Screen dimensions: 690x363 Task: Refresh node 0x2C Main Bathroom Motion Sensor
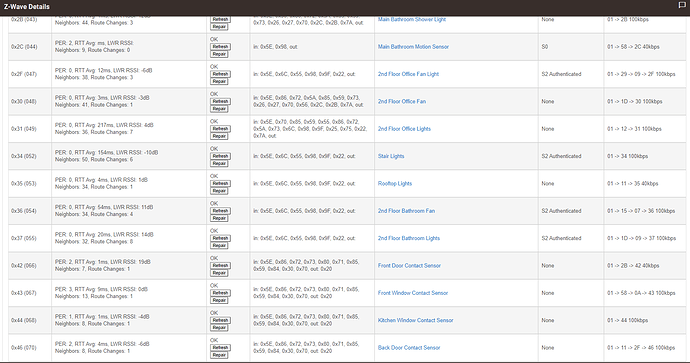220,47
